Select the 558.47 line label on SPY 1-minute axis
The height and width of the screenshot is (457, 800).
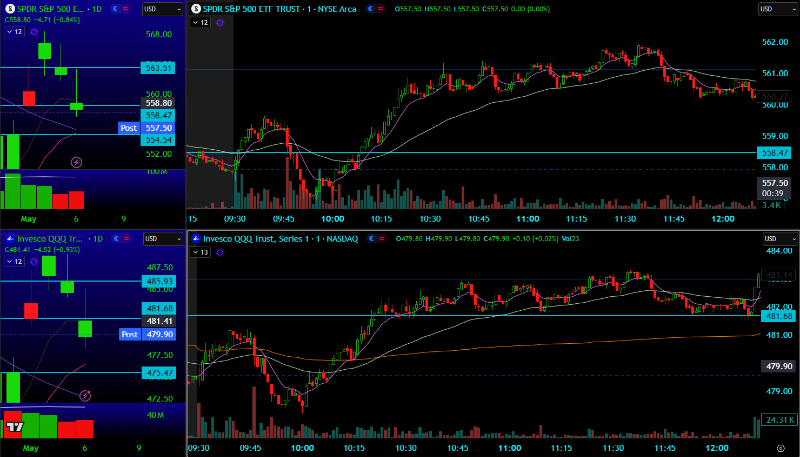click(775, 153)
